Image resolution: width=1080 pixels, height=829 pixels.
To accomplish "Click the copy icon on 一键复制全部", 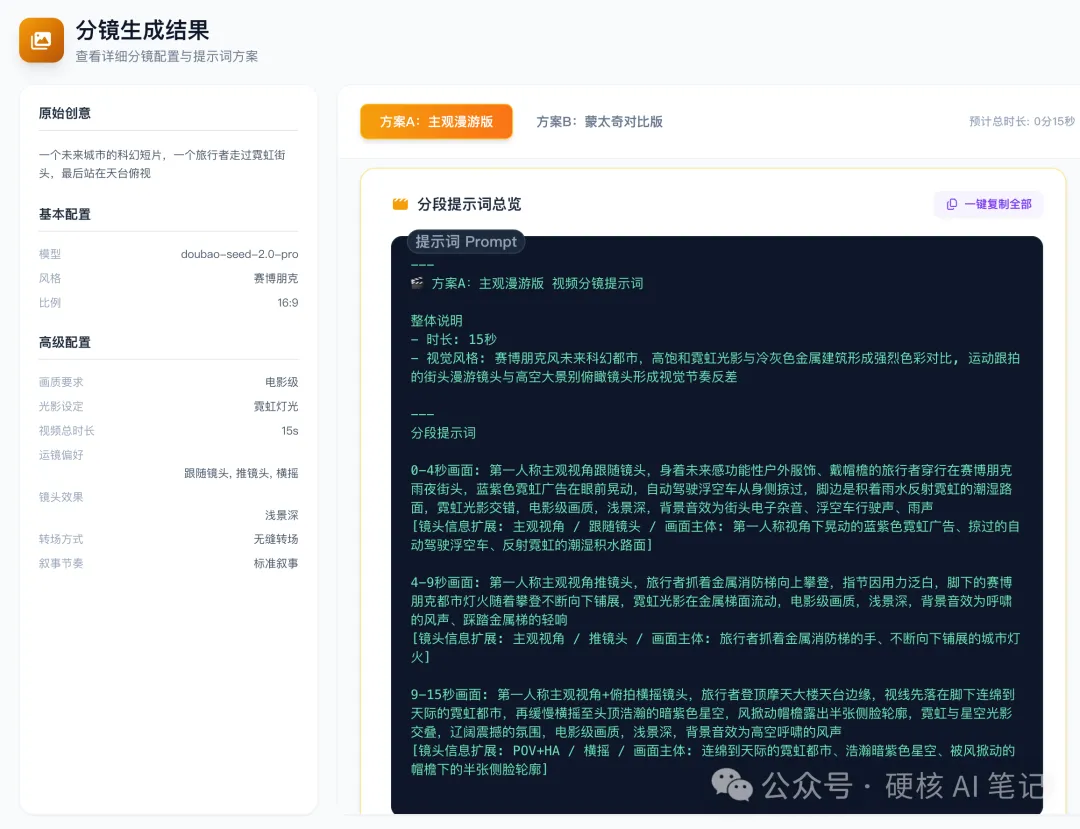I will 952,204.
